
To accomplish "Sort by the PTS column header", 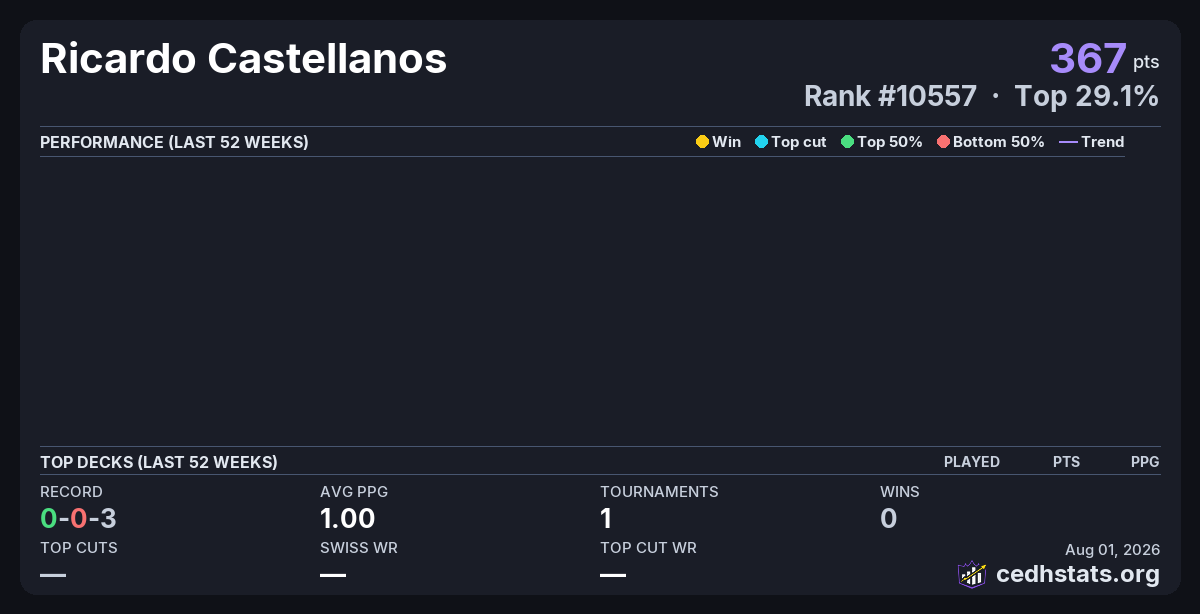I will 1066,462.
